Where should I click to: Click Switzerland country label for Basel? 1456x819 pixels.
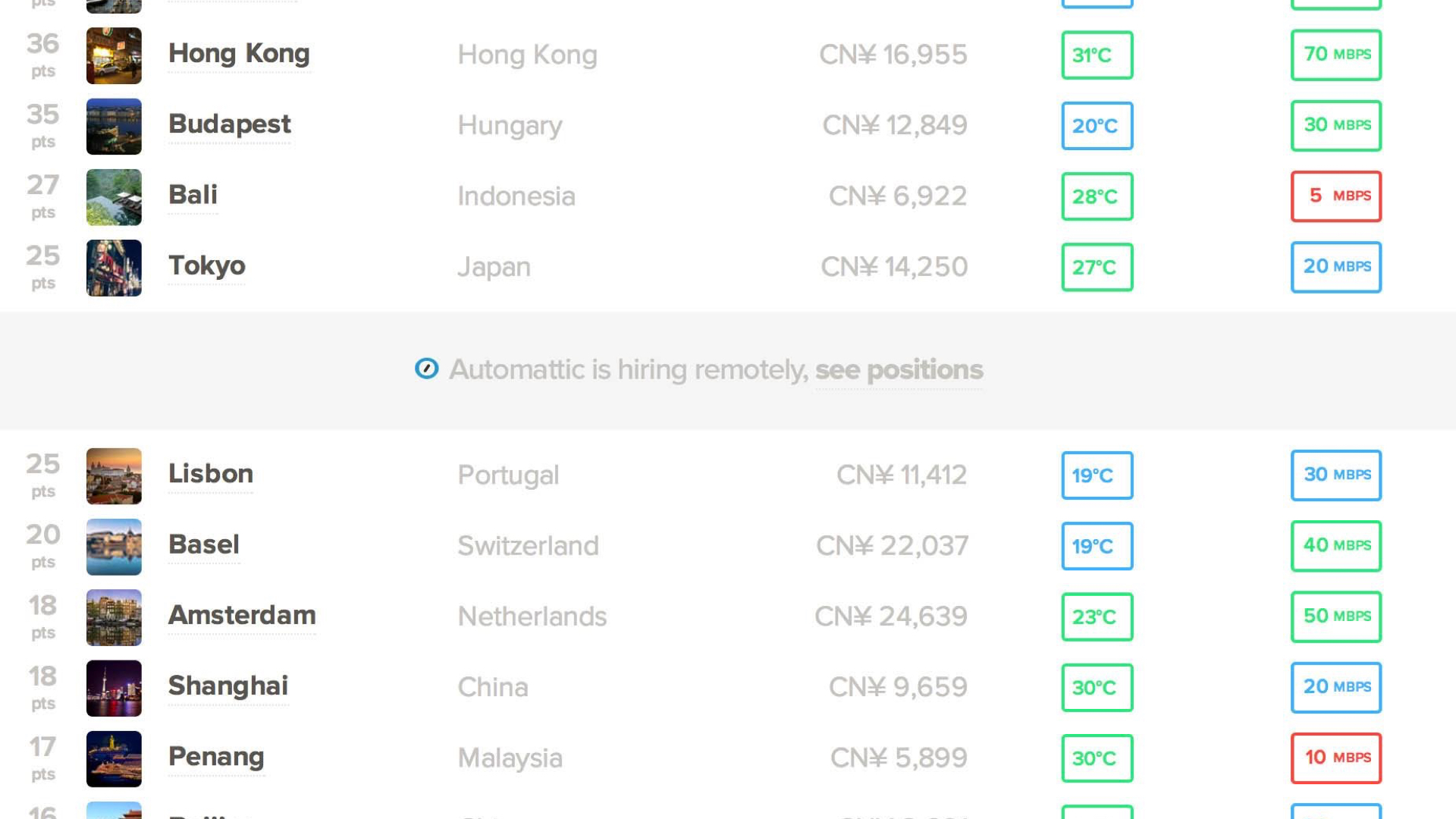pyautogui.click(x=528, y=546)
